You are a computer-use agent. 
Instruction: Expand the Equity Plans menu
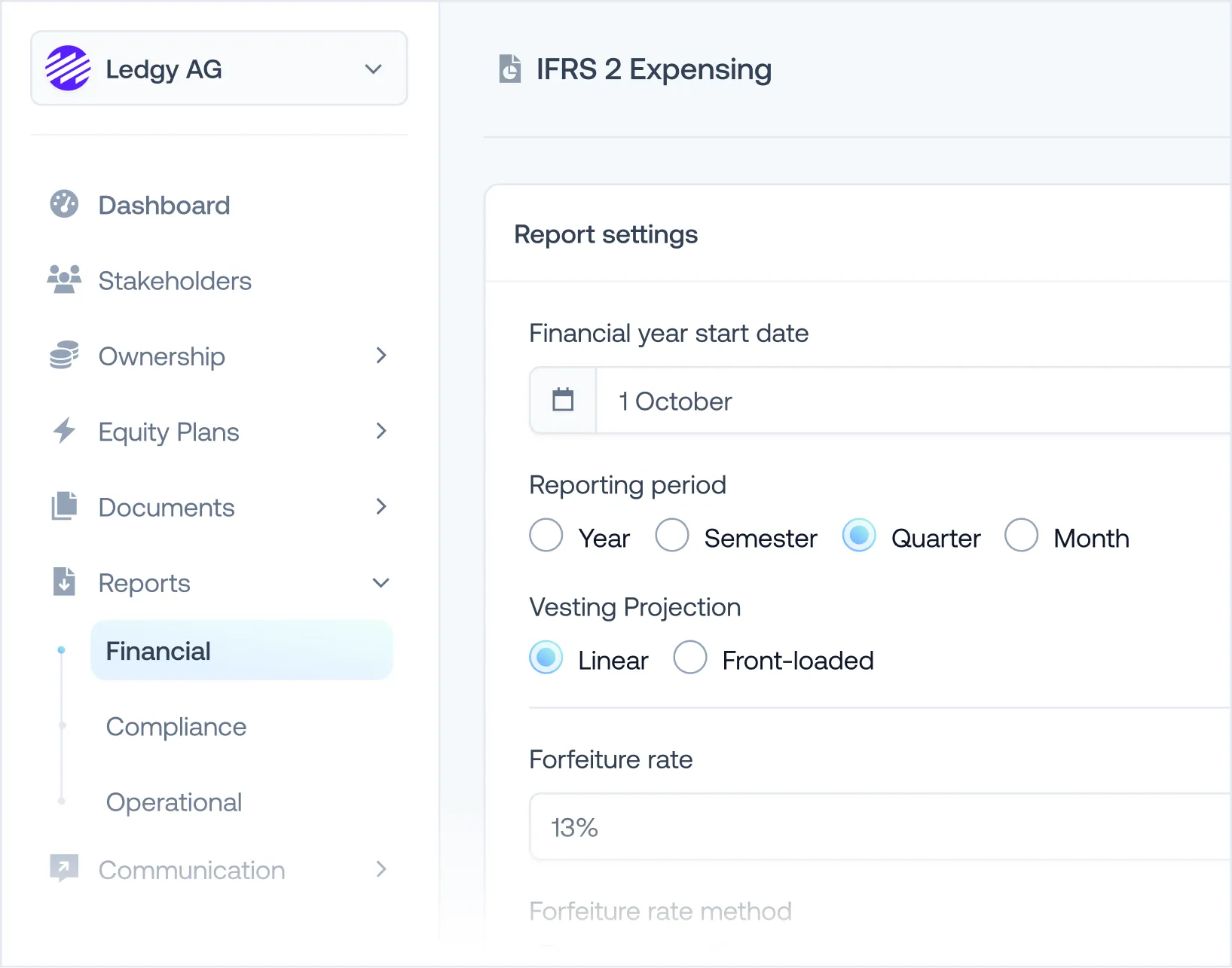coord(381,431)
